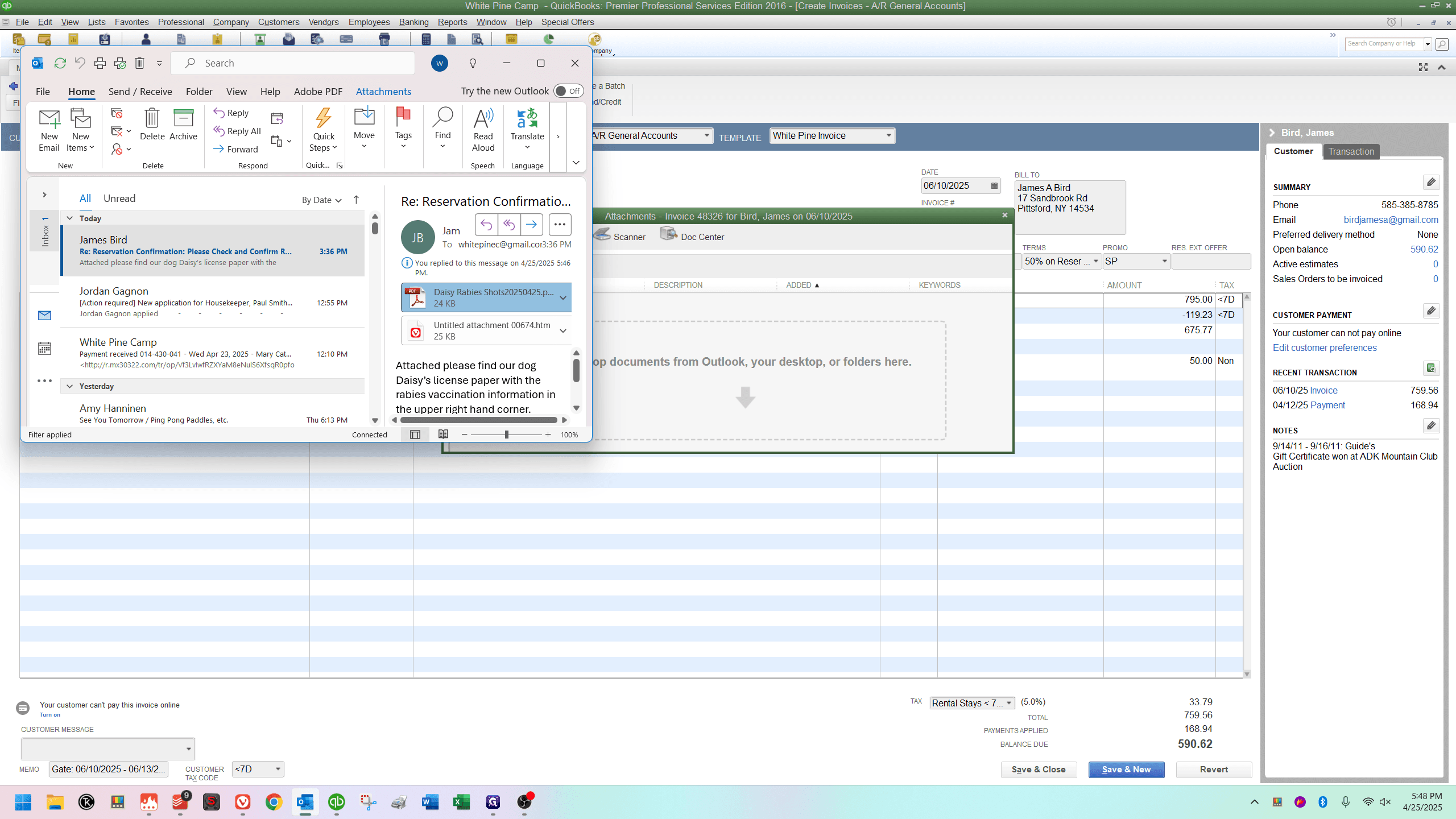Open Google Chrome from the taskbar
1456x819 pixels.
point(274,802)
